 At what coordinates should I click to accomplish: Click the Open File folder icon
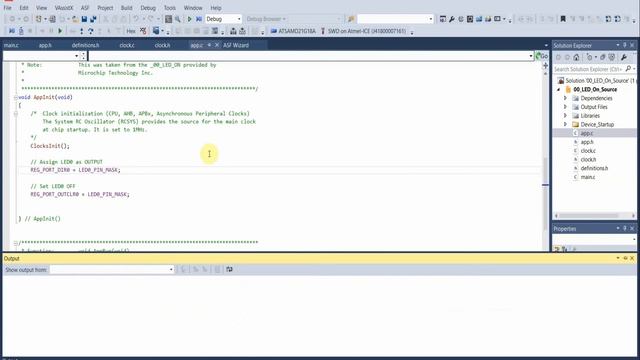76,19
